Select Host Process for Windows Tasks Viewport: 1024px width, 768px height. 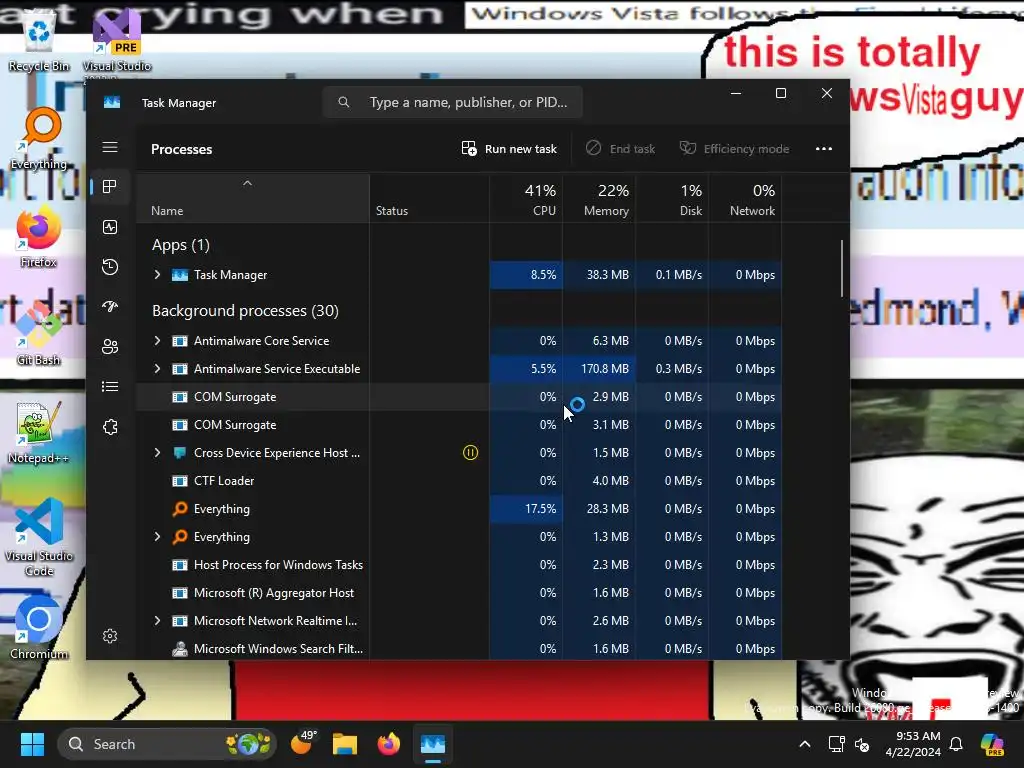459,565
